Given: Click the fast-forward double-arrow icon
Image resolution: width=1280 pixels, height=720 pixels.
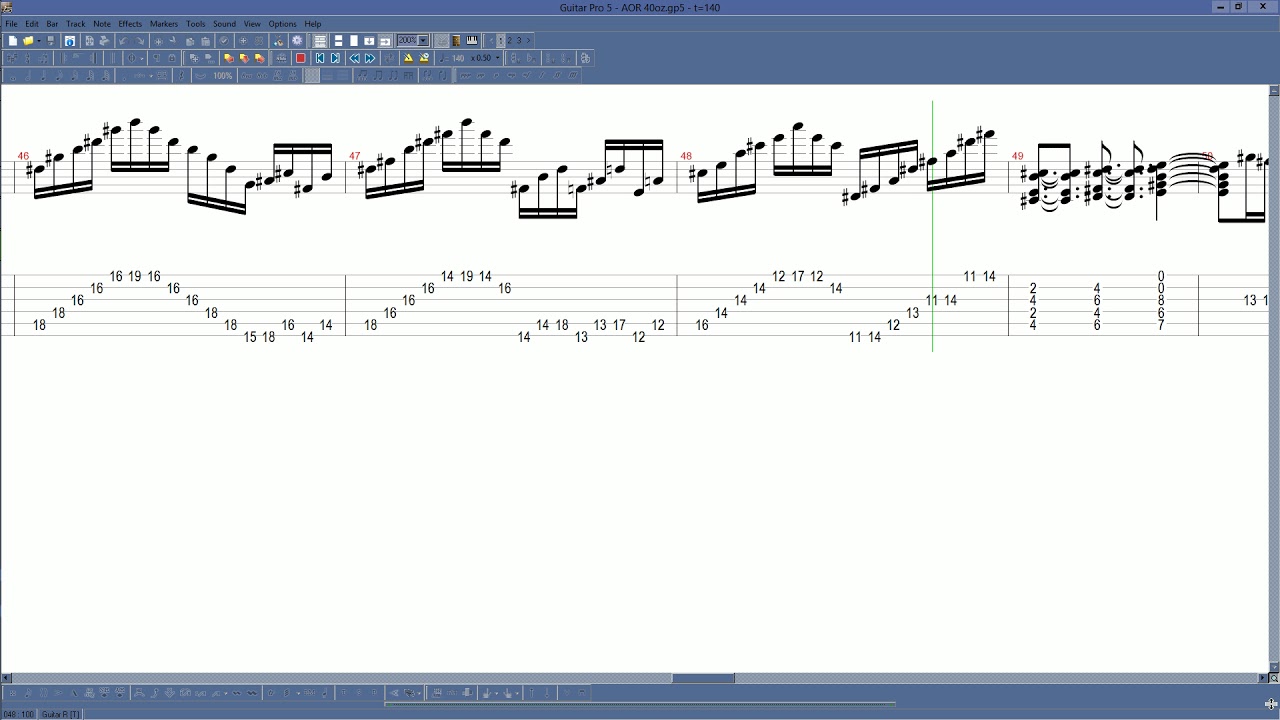Looking at the screenshot, I should point(370,58).
